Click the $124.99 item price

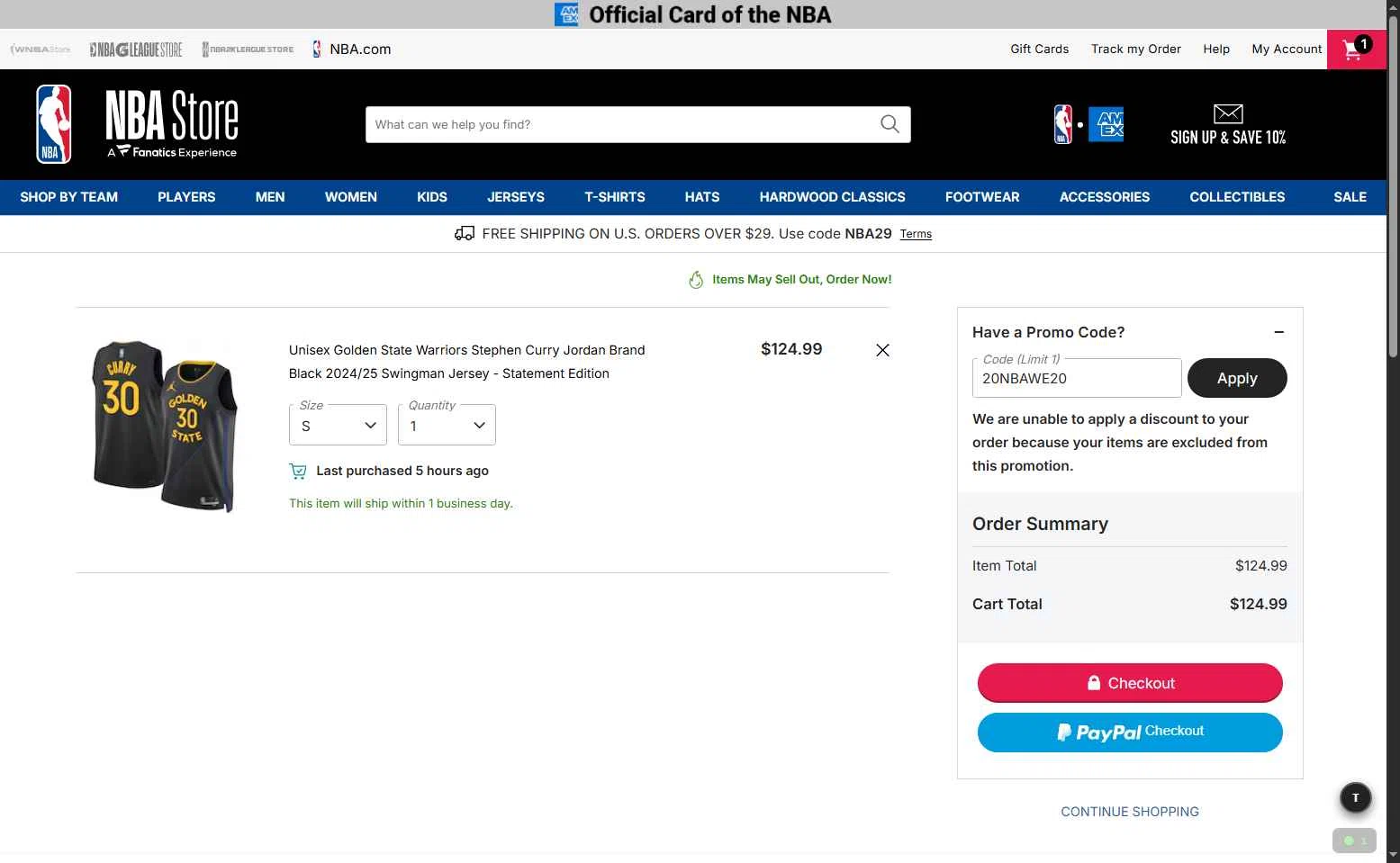(791, 349)
